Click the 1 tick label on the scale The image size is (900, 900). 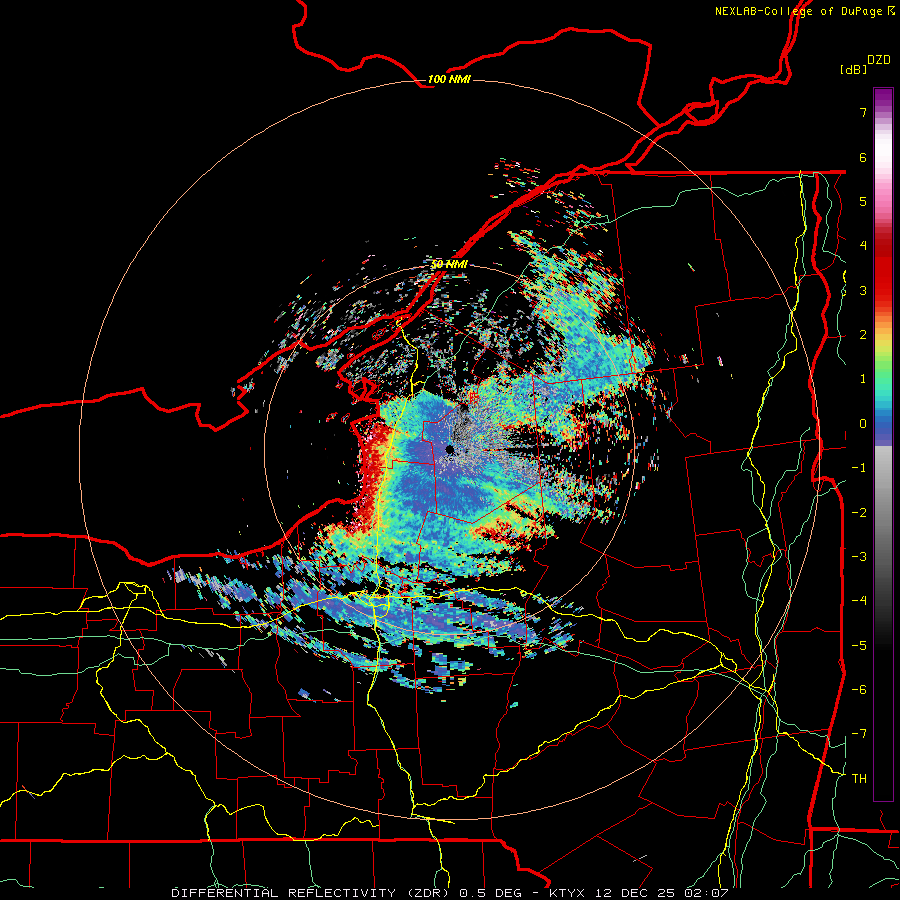863,379
